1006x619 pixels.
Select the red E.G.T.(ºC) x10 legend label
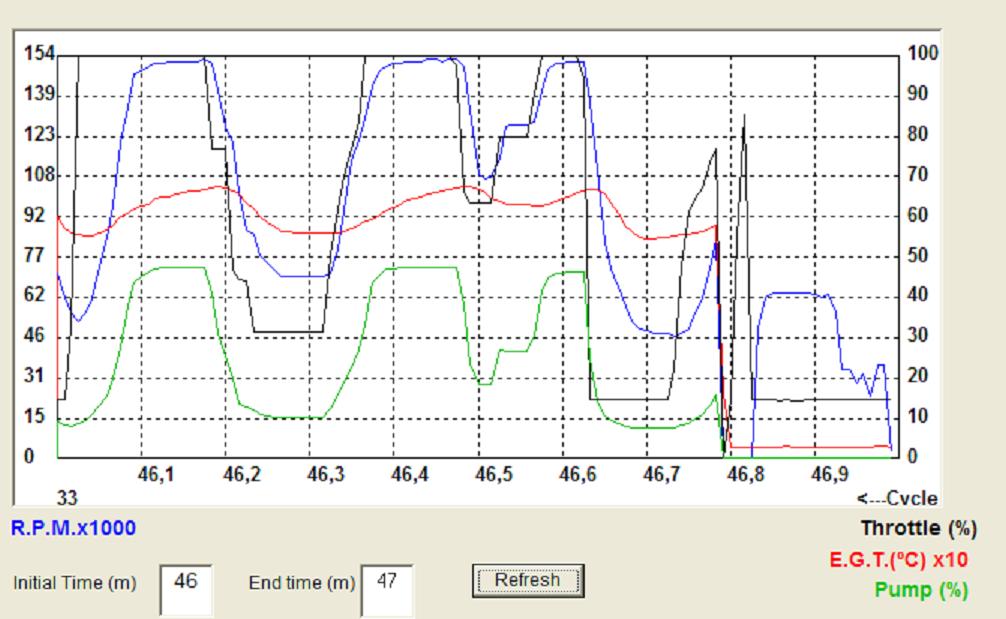coord(898,560)
